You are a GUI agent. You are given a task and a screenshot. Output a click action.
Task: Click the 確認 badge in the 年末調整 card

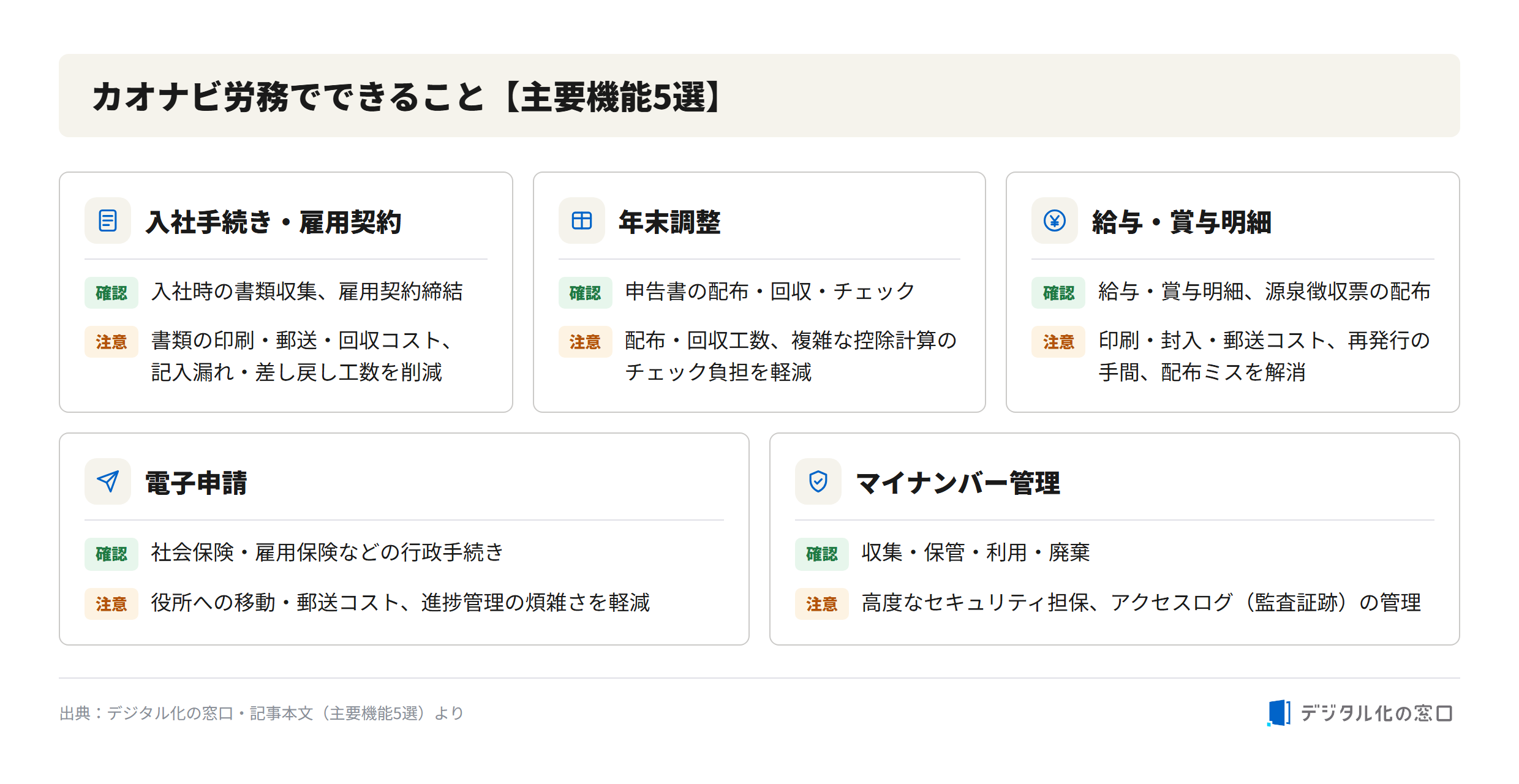click(x=585, y=293)
